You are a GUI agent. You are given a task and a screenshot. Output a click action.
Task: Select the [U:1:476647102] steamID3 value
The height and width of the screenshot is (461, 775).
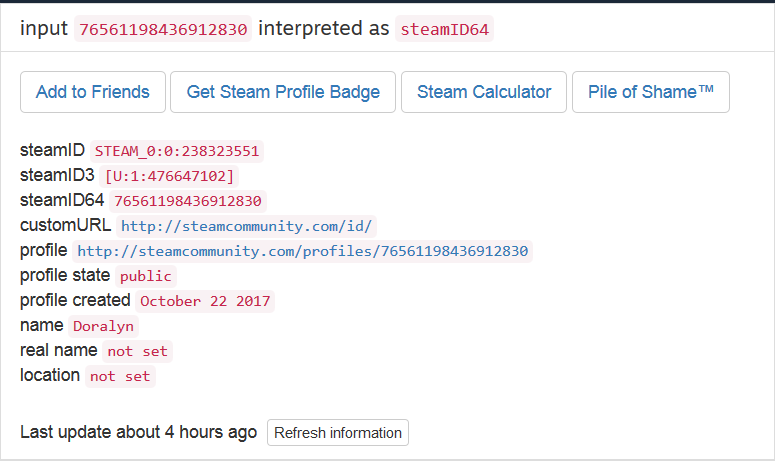tap(169, 176)
